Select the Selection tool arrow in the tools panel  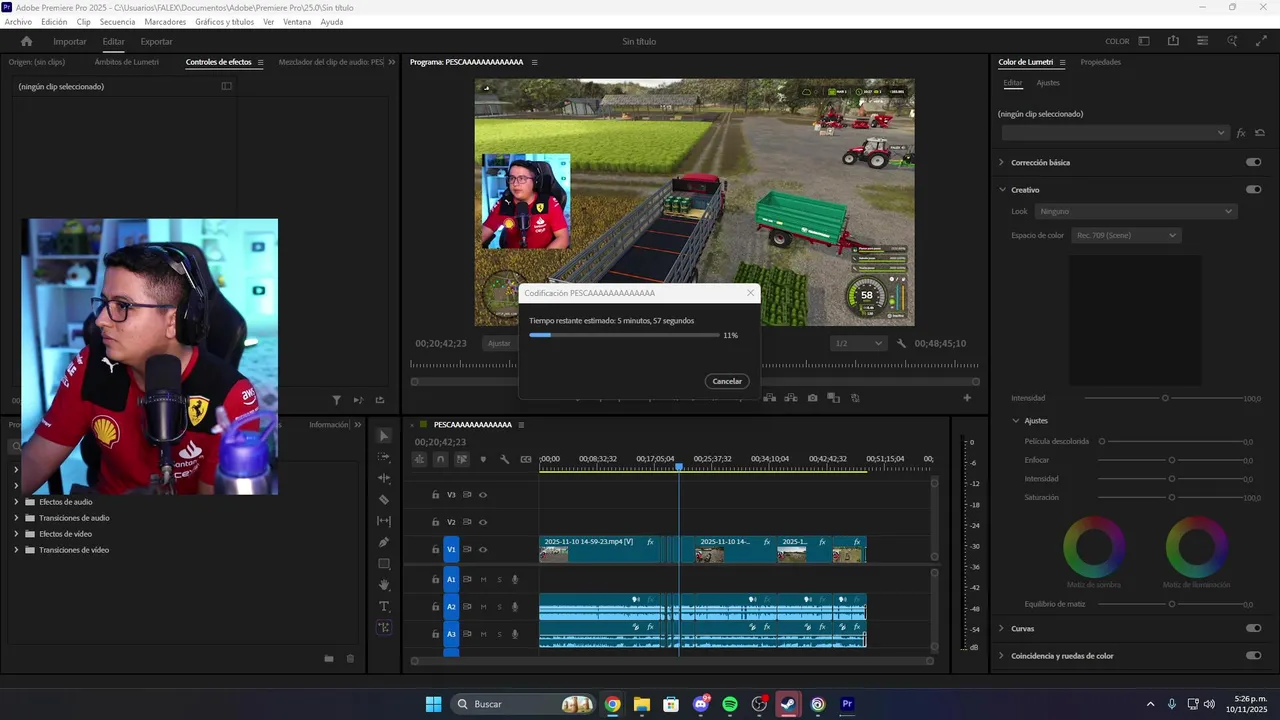384,436
